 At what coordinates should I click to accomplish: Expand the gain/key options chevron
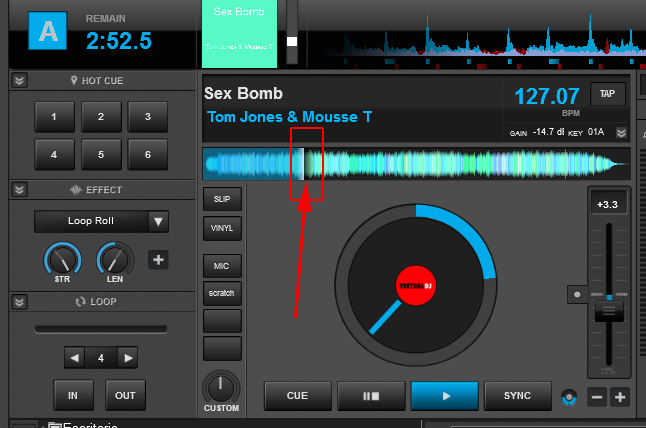(621, 133)
